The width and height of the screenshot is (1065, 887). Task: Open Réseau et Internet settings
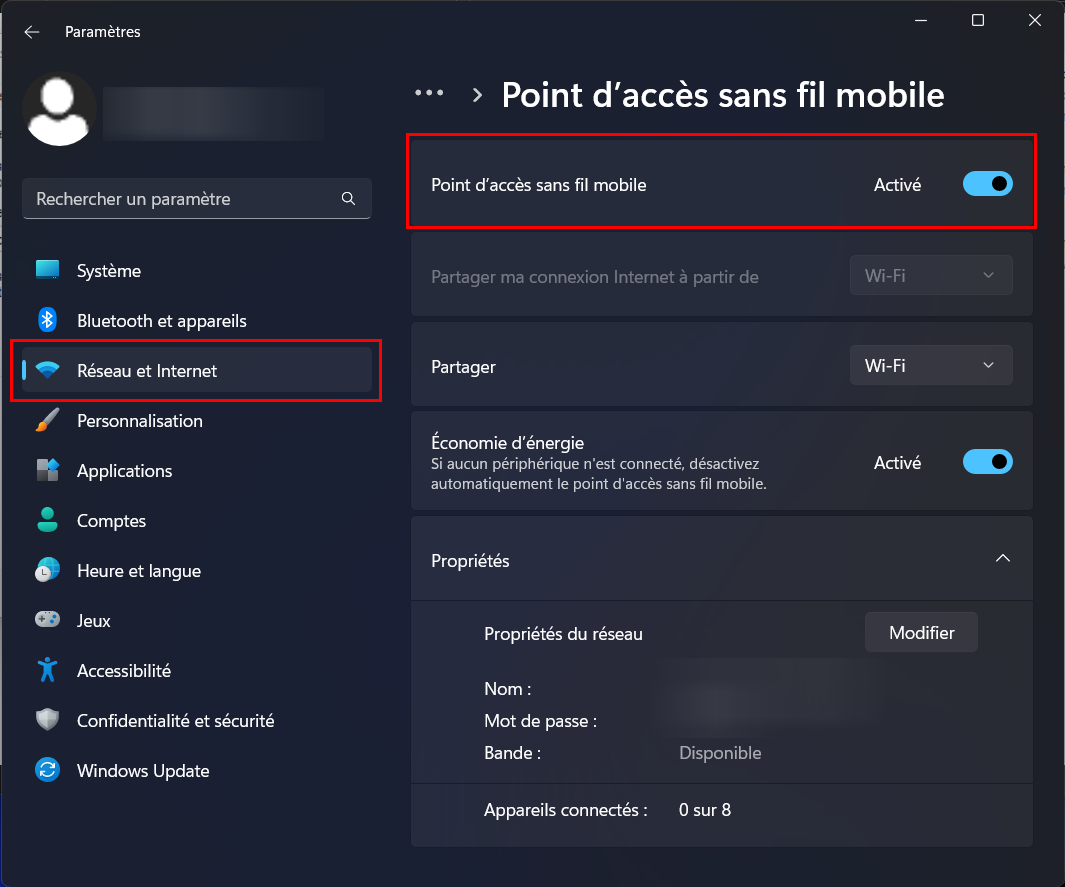tap(146, 371)
